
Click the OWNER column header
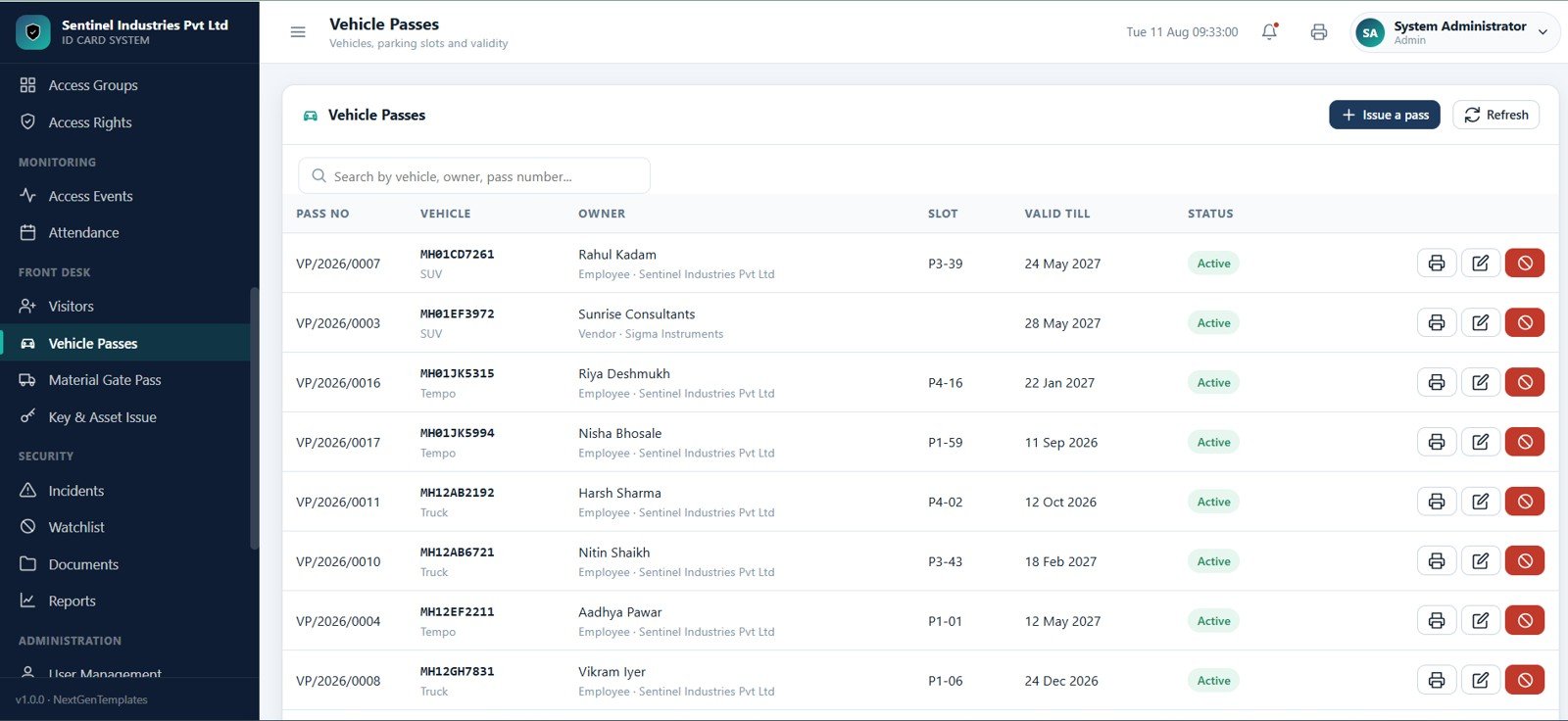[602, 214]
